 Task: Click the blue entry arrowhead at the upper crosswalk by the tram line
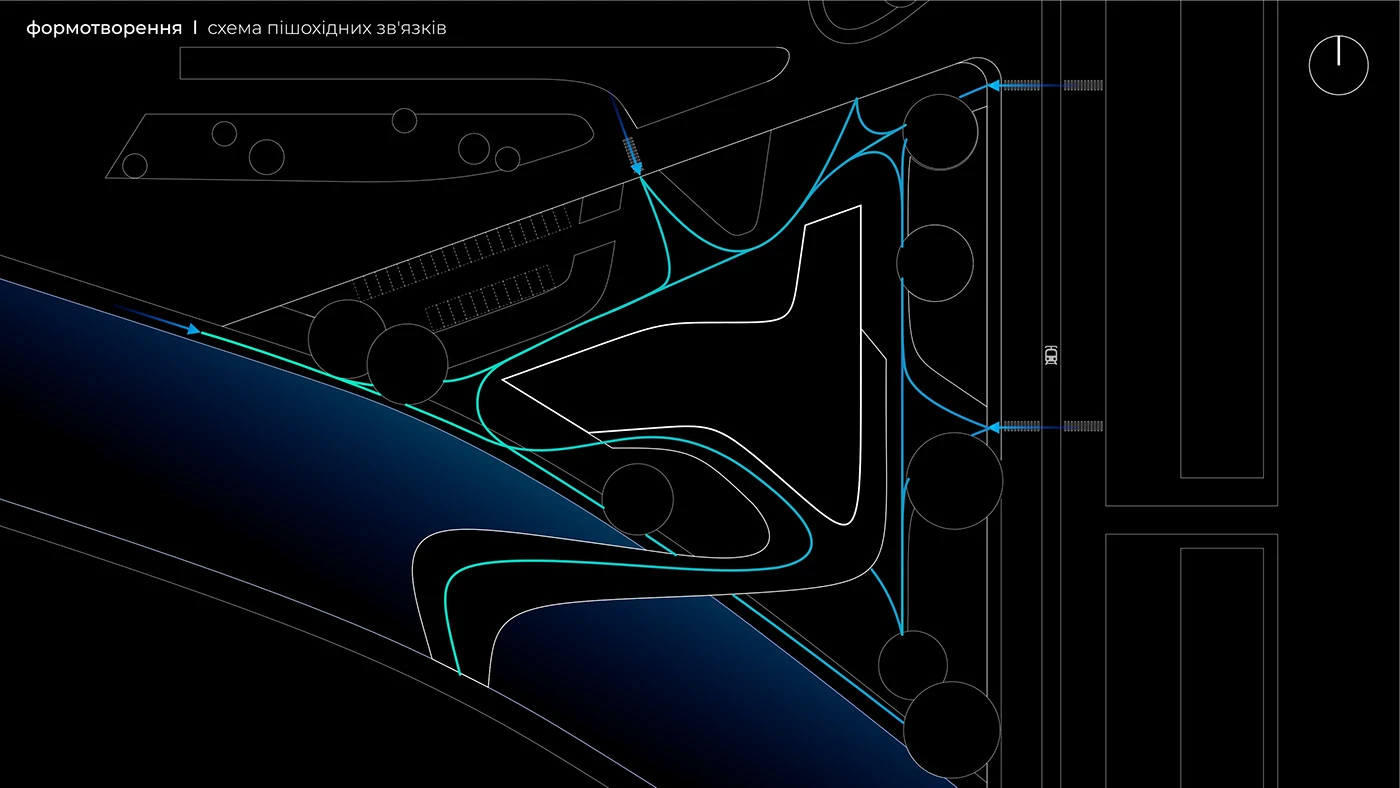click(994, 86)
